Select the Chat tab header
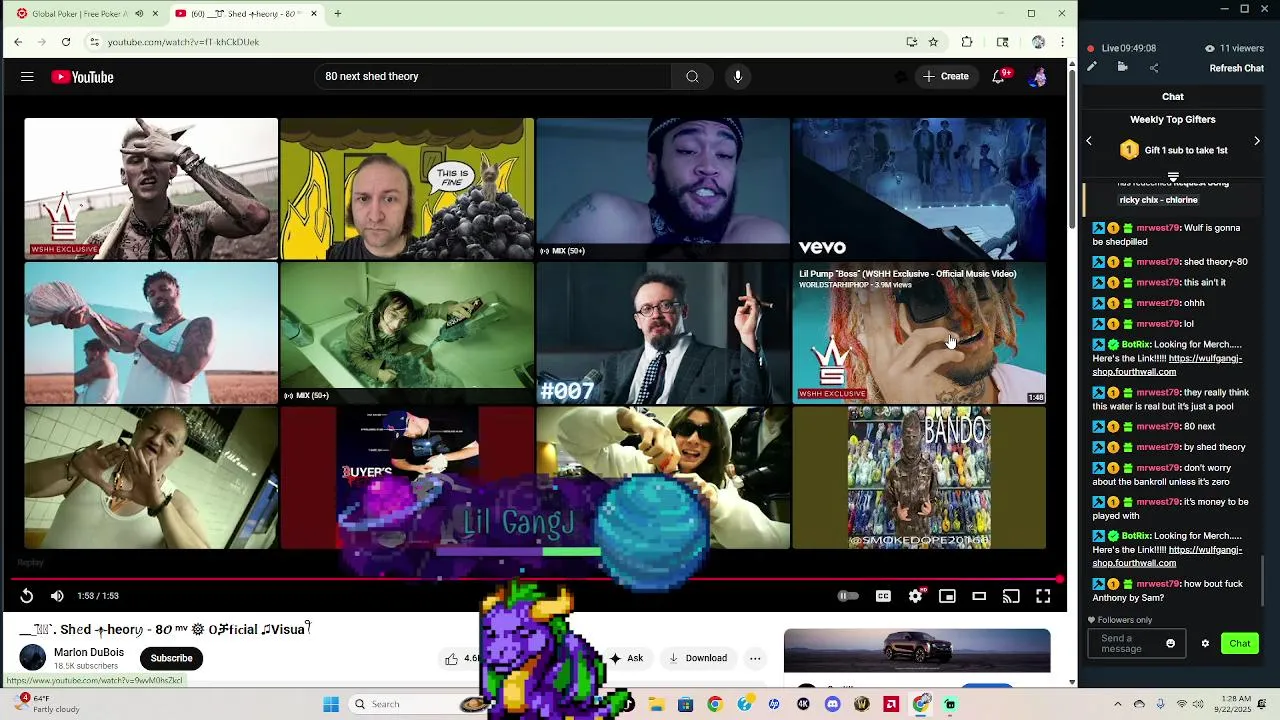The height and width of the screenshot is (720, 1280). click(x=1173, y=97)
